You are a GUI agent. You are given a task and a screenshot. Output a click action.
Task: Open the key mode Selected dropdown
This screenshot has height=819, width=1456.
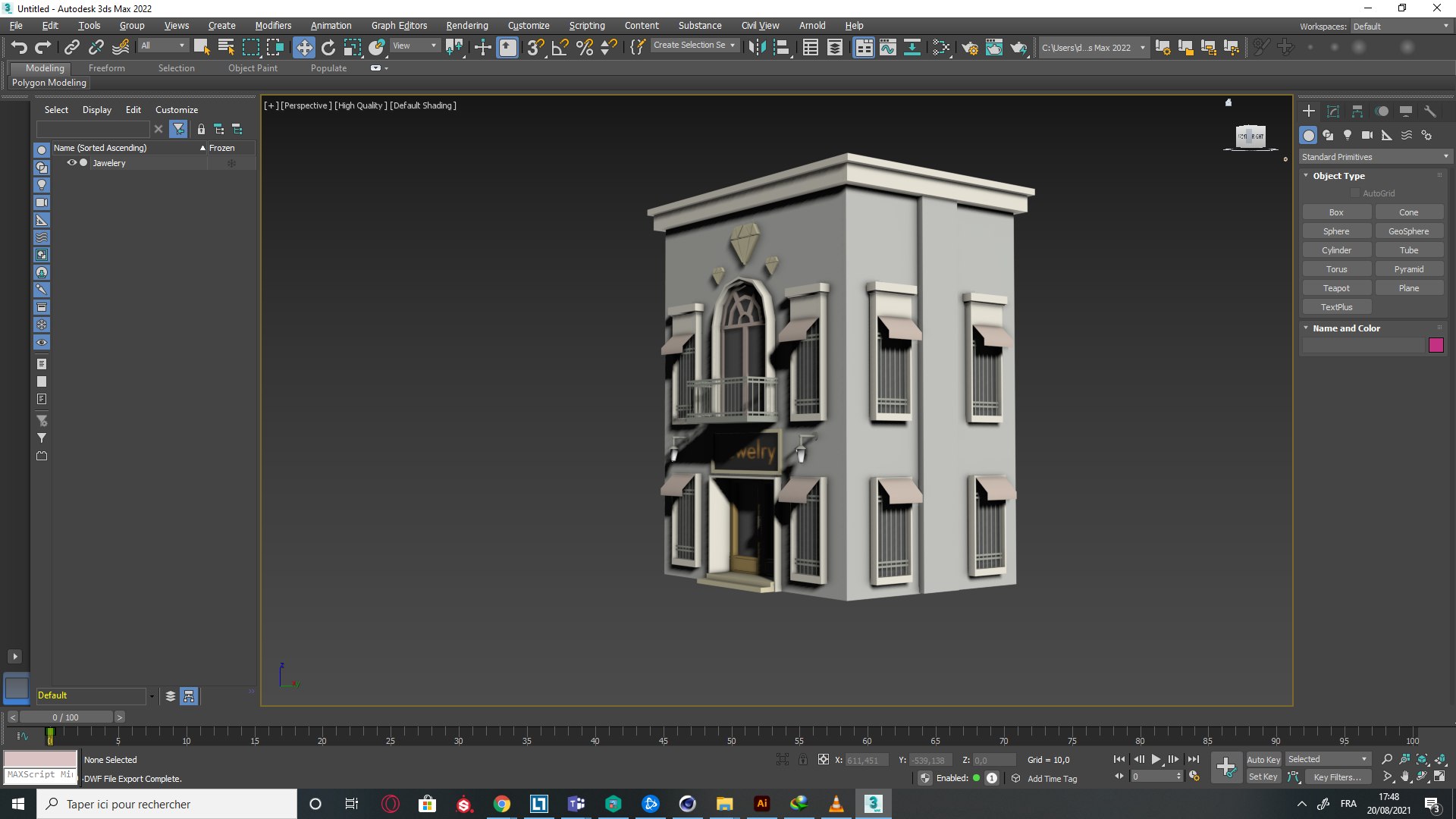pos(1328,759)
